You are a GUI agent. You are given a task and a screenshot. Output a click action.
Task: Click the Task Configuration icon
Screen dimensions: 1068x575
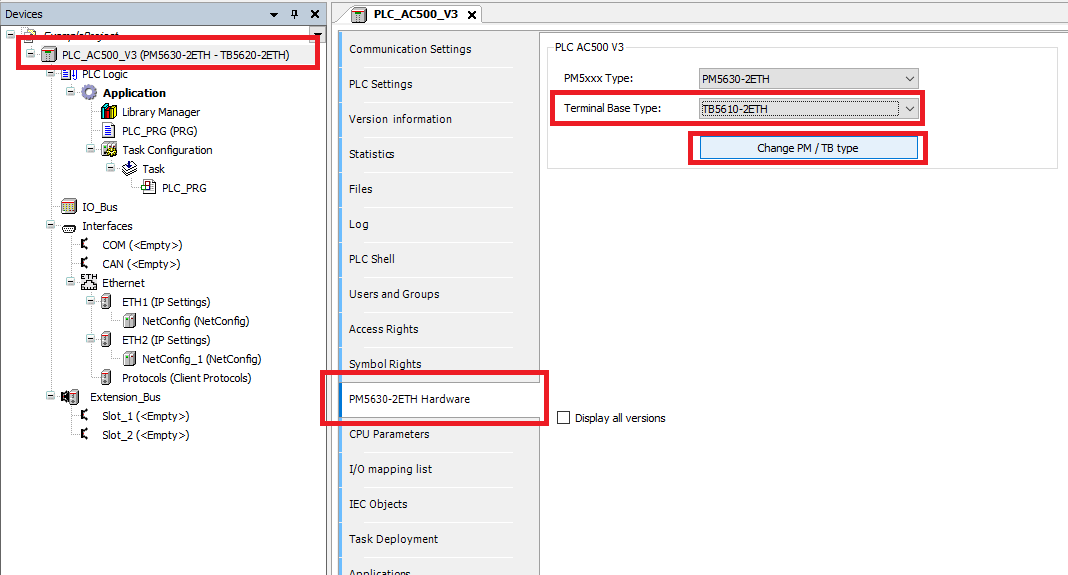coord(109,150)
